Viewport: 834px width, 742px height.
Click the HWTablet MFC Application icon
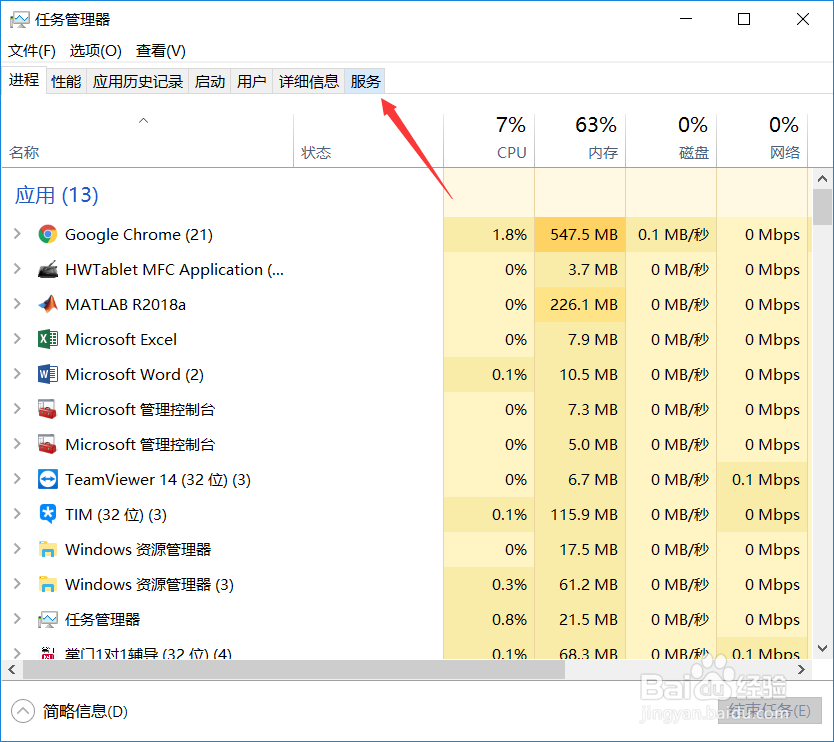(48, 269)
